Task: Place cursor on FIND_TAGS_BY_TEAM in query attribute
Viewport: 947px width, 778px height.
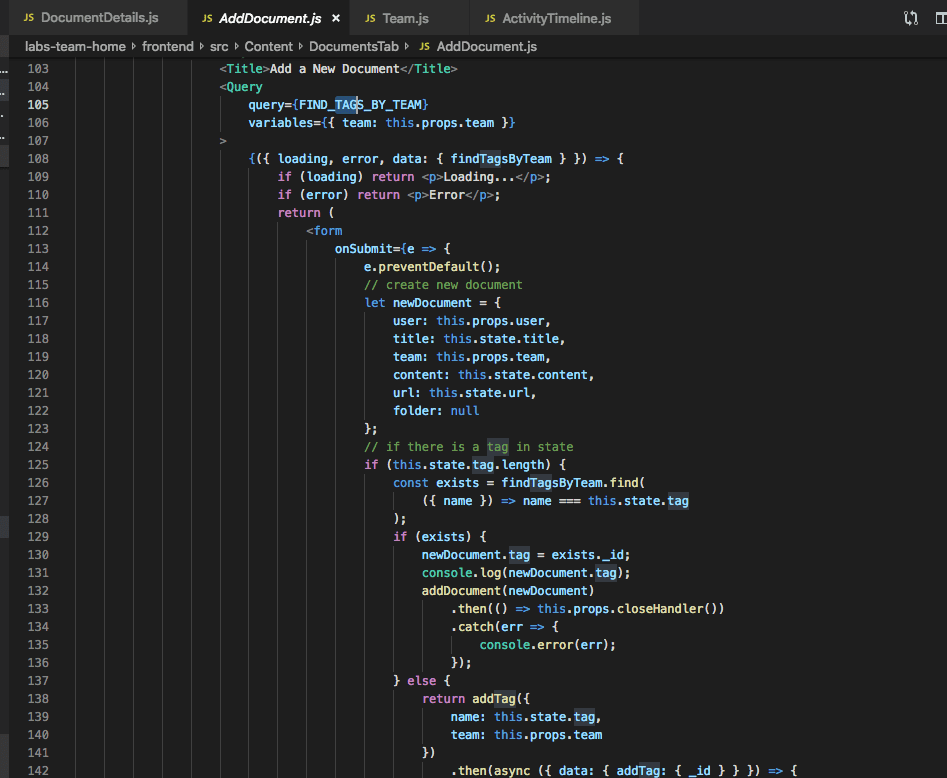Action: click(363, 105)
